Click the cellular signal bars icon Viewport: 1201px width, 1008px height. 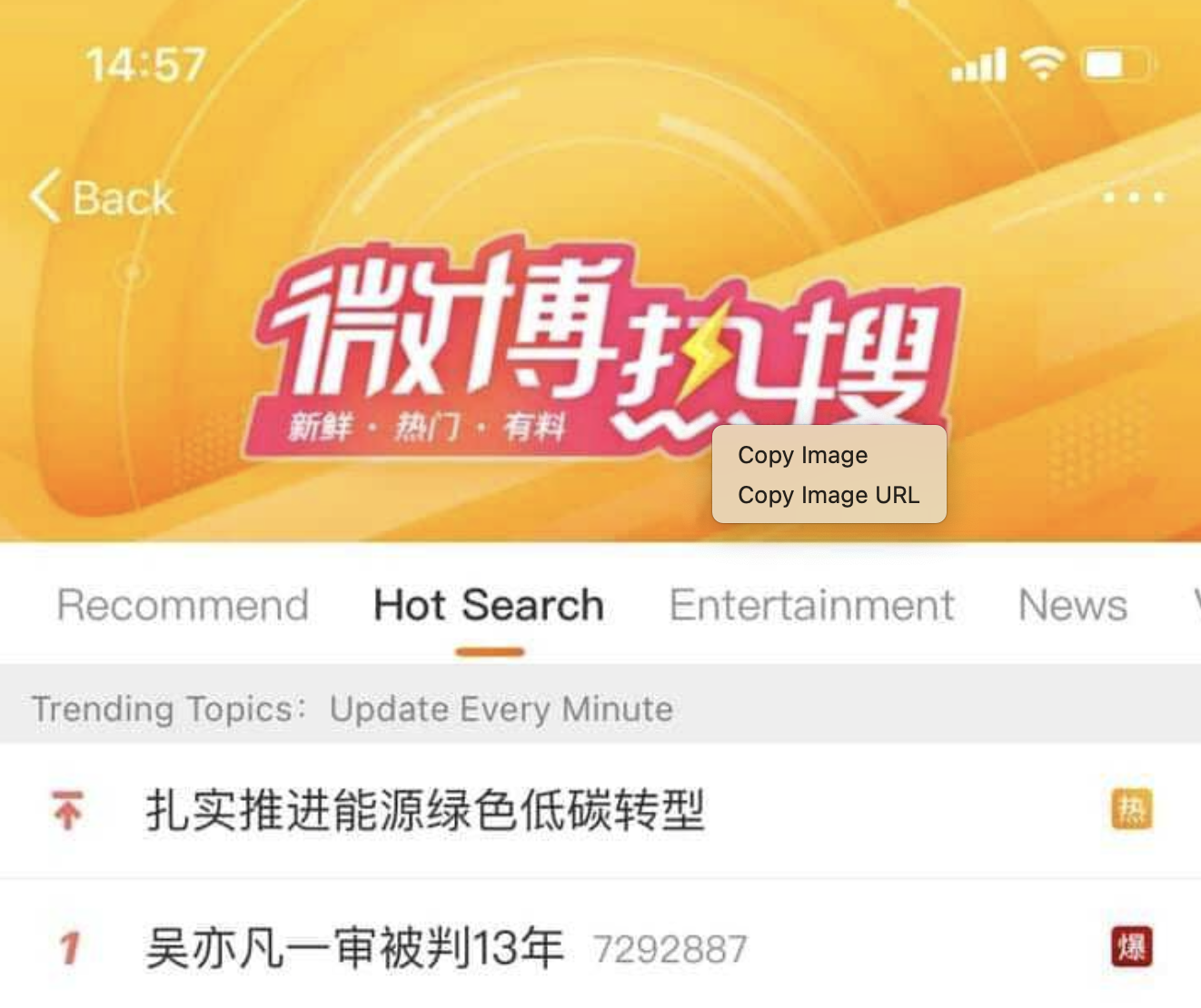[x=978, y=65]
